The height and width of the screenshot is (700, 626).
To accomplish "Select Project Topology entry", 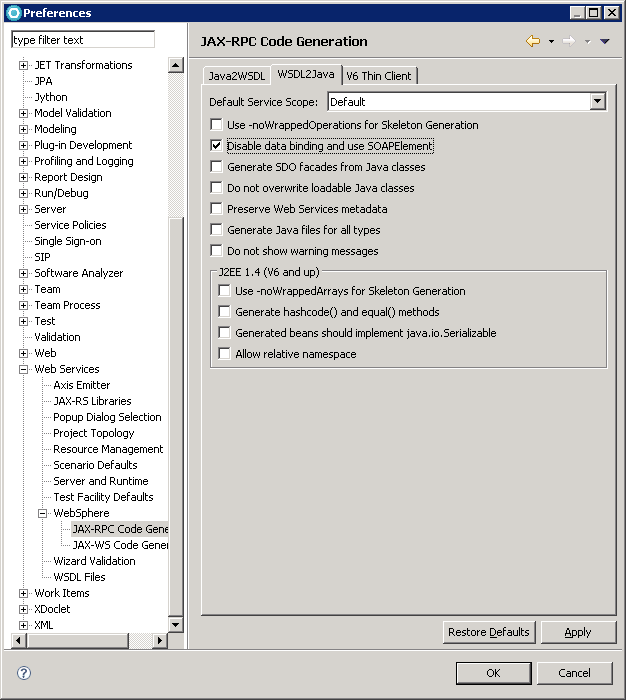I will coord(94,433).
